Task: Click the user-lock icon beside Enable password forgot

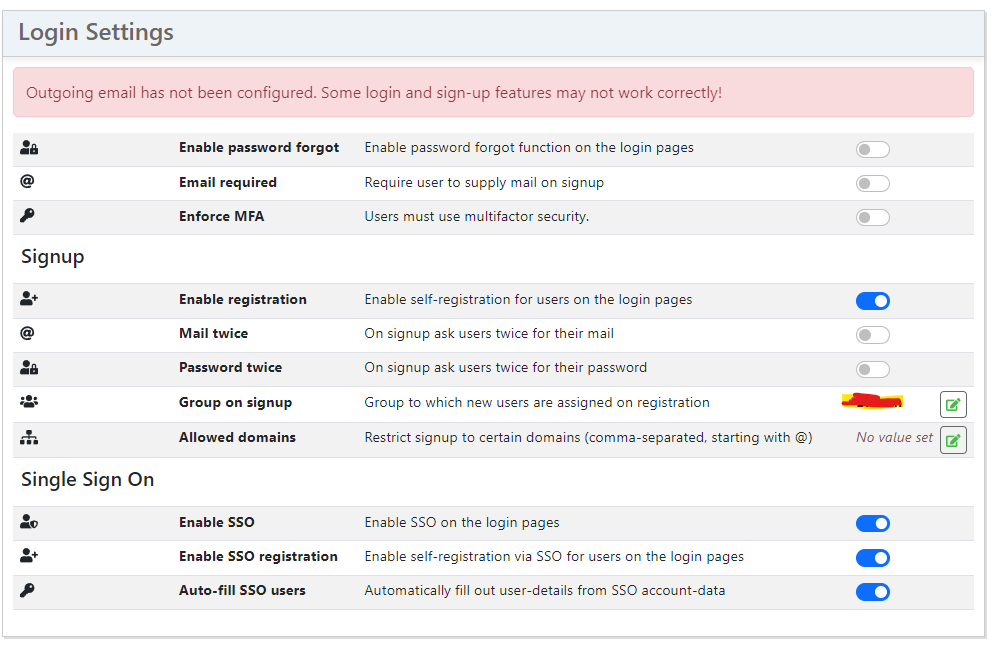Action: click(x=28, y=147)
